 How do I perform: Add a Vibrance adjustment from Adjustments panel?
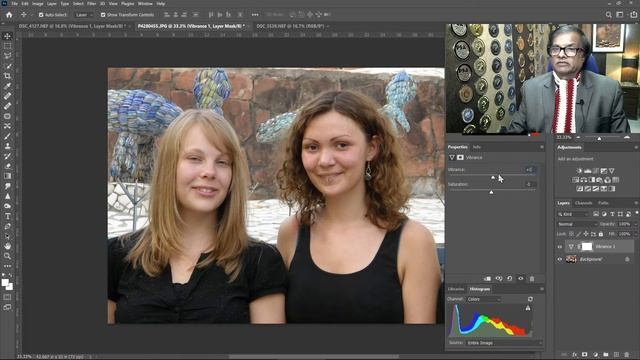611,171
